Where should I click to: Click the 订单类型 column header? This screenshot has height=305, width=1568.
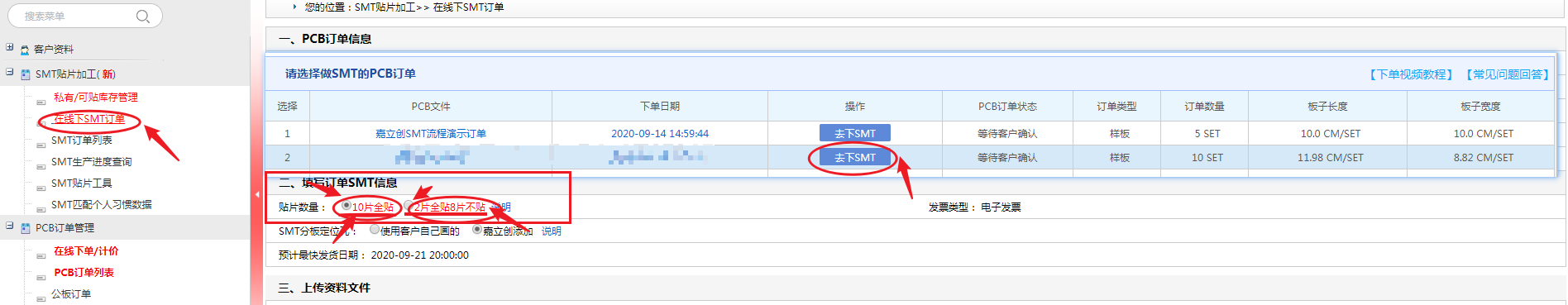coord(1116,107)
